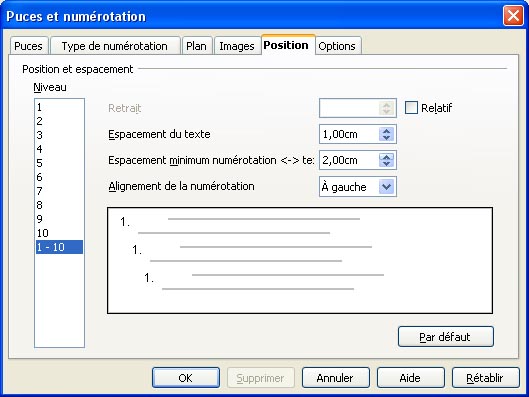This screenshot has width=529, height=397.
Task: Open Alignement de la numérotation dropdown
Action: (386, 187)
